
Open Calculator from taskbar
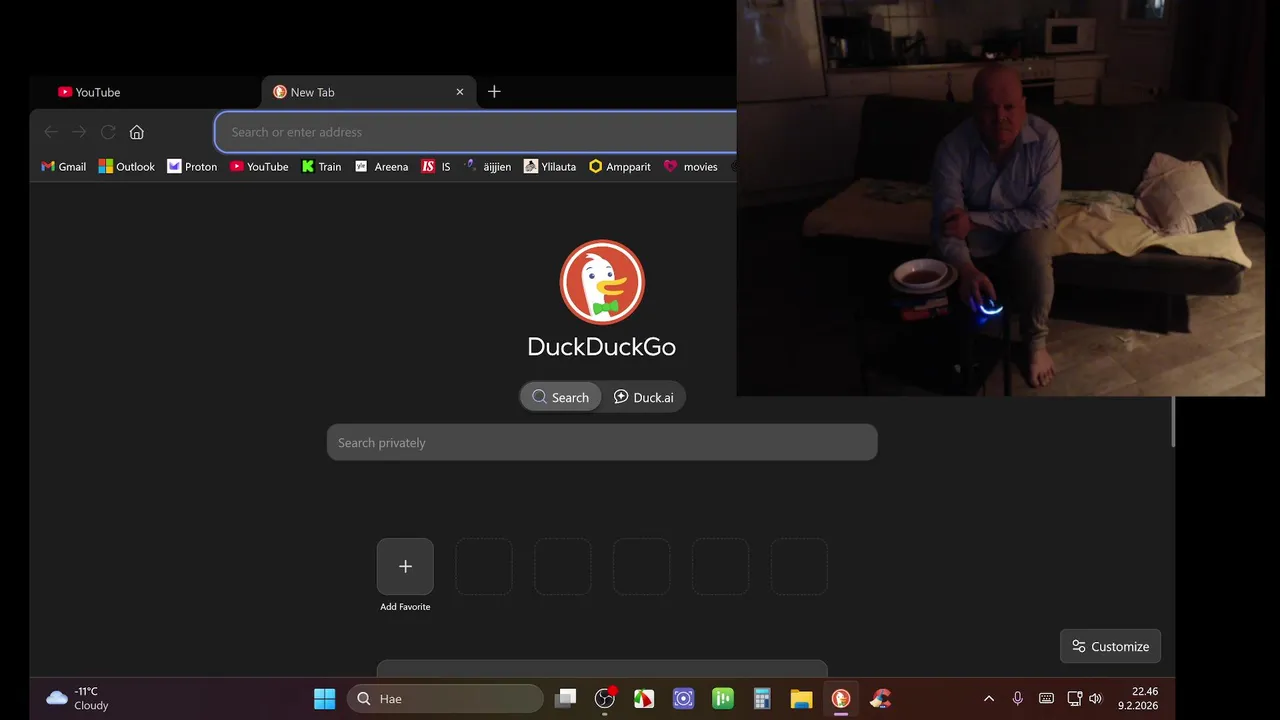coord(762,699)
